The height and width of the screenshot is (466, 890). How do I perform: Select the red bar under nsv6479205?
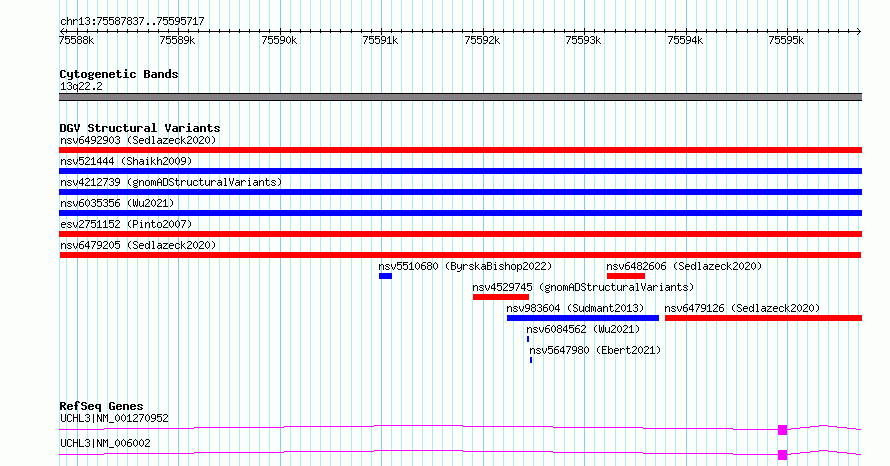coord(460,255)
